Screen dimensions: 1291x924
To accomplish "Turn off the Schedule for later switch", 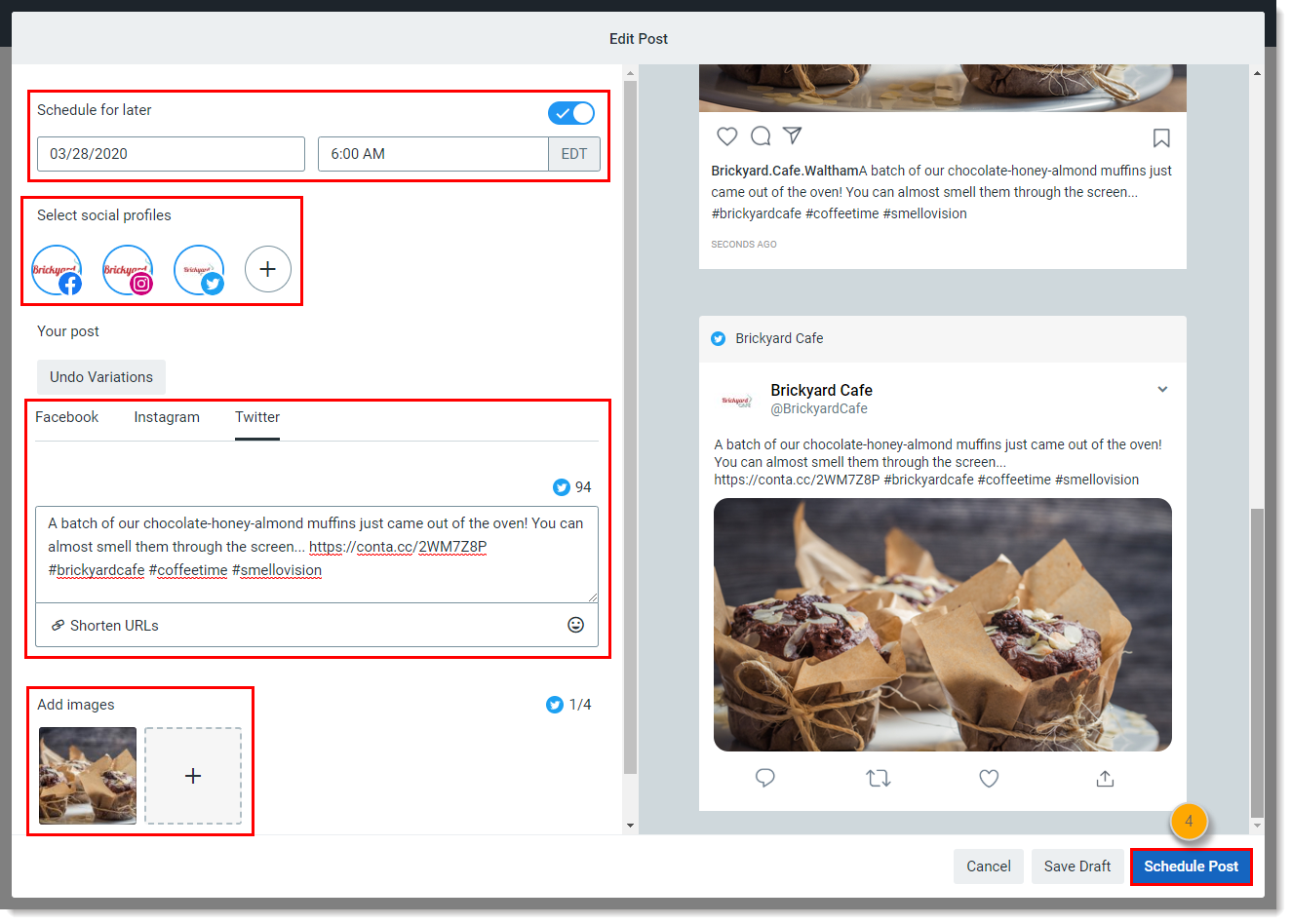I will tap(571, 113).
